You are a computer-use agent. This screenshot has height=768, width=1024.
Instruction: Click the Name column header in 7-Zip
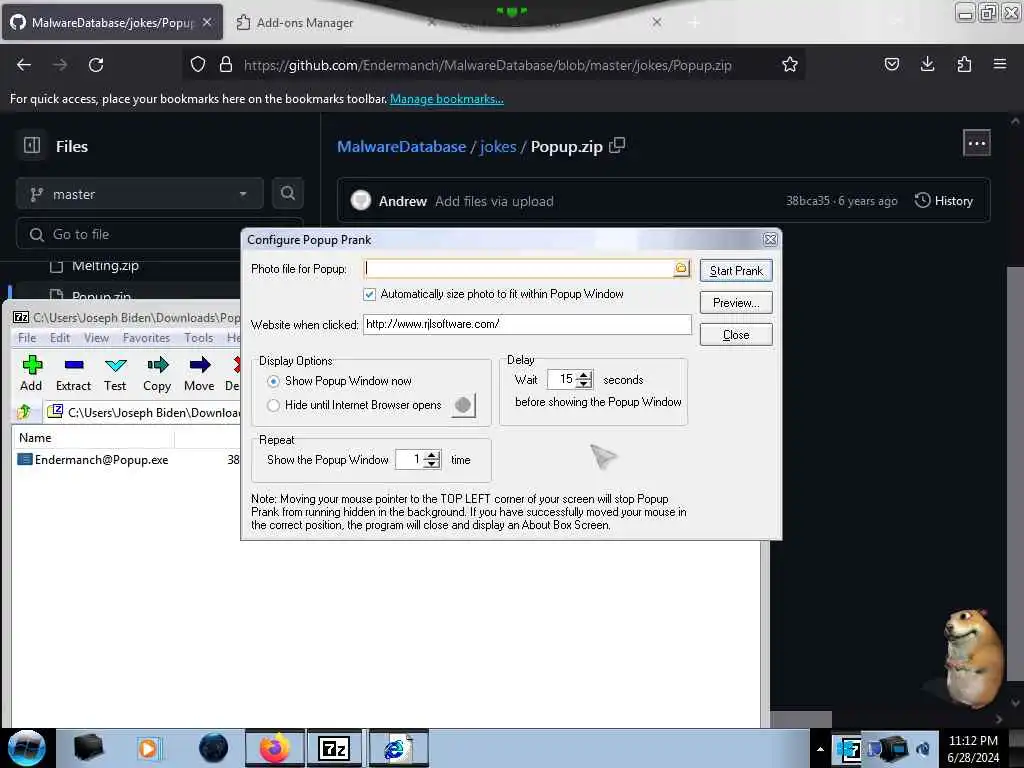(93, 438)
